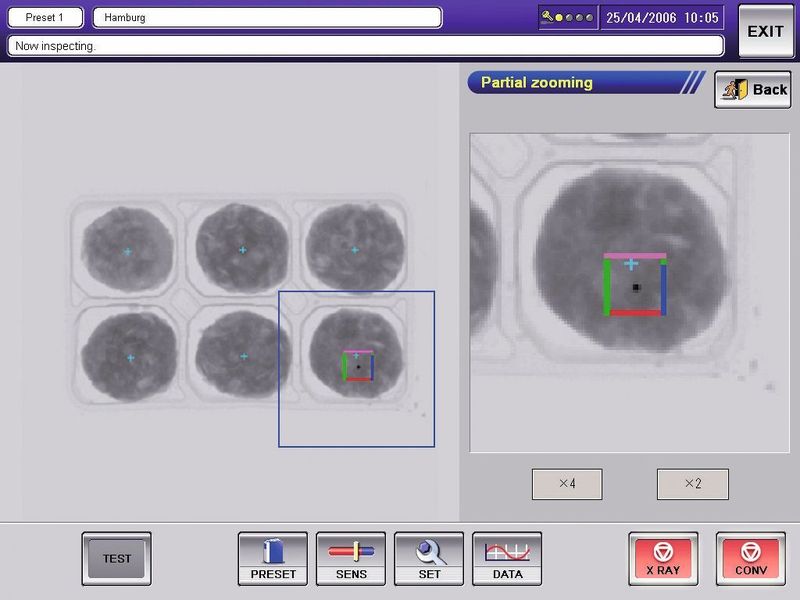The width and height of the screenshot is (800, 600).
Task: Click the top-middle patty cross marker
Action: coord(243,250)
